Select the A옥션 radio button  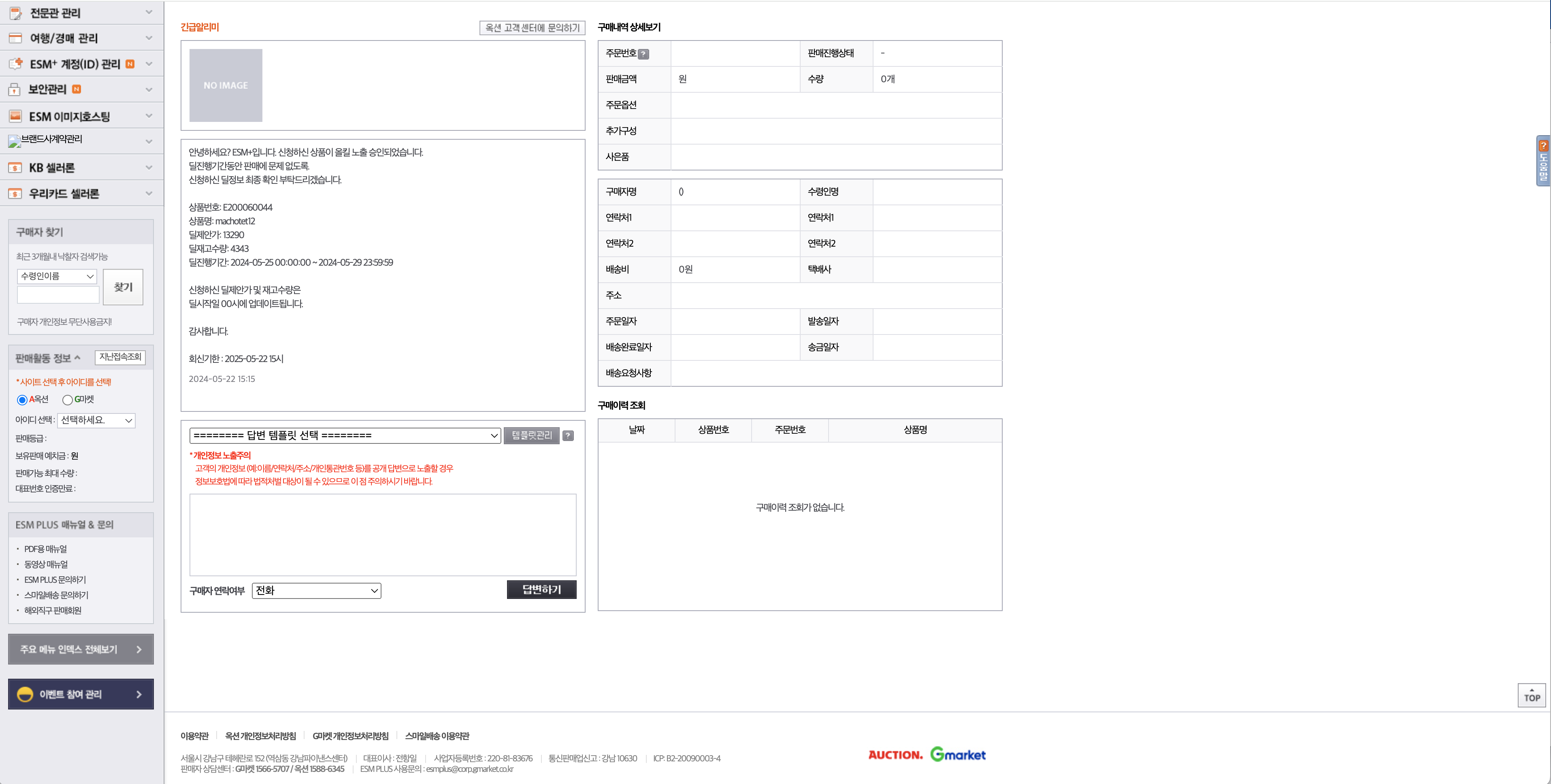tap(22, 400)
